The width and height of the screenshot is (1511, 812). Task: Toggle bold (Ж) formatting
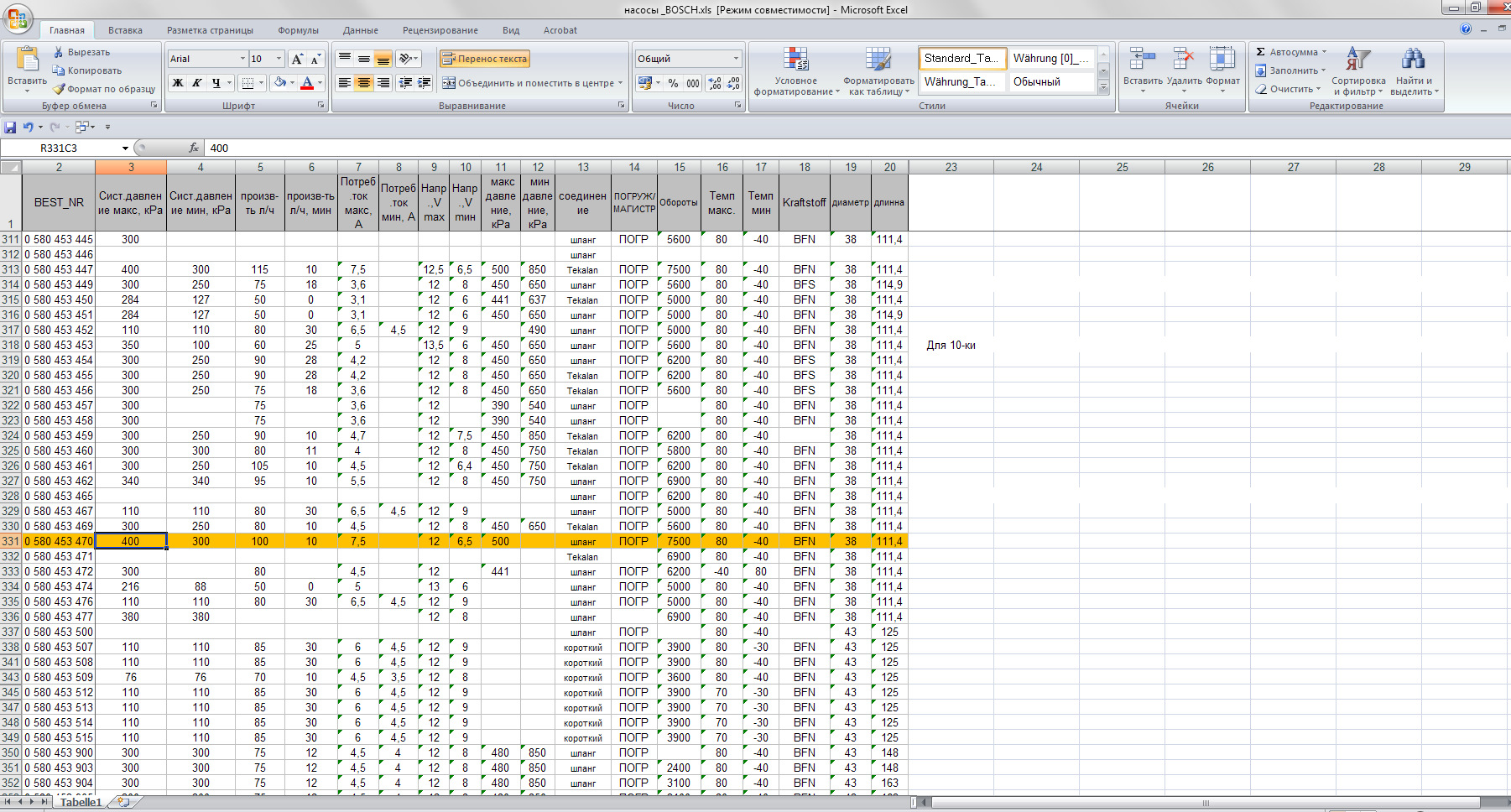coord(178,83)
